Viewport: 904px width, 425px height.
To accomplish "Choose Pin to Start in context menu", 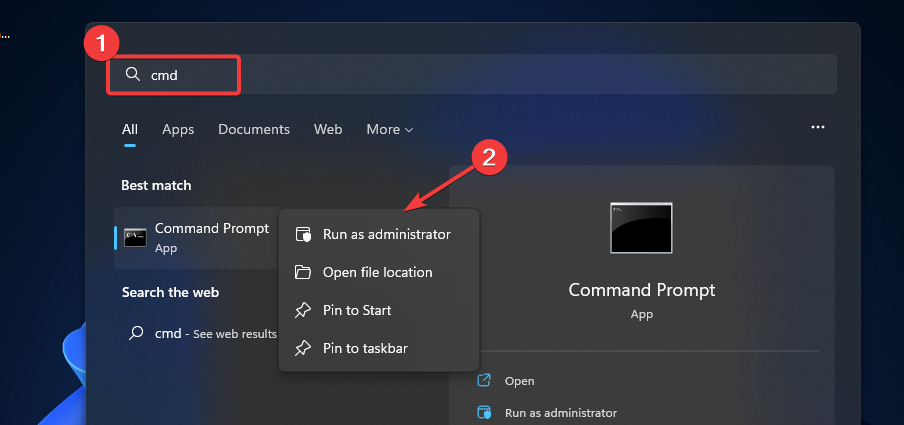I will coord(379,310).
